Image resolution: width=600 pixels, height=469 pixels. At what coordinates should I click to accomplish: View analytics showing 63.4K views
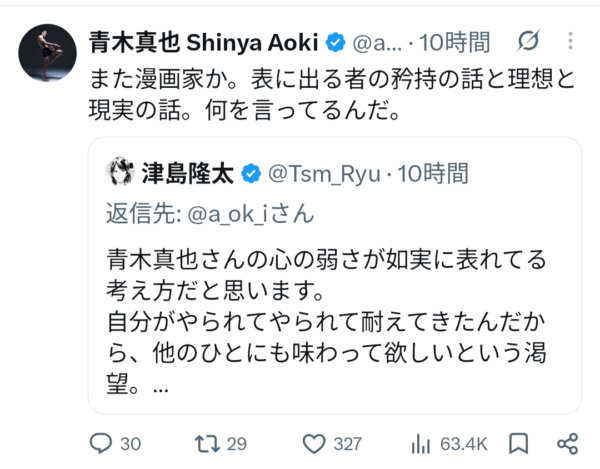pos(420,444)
